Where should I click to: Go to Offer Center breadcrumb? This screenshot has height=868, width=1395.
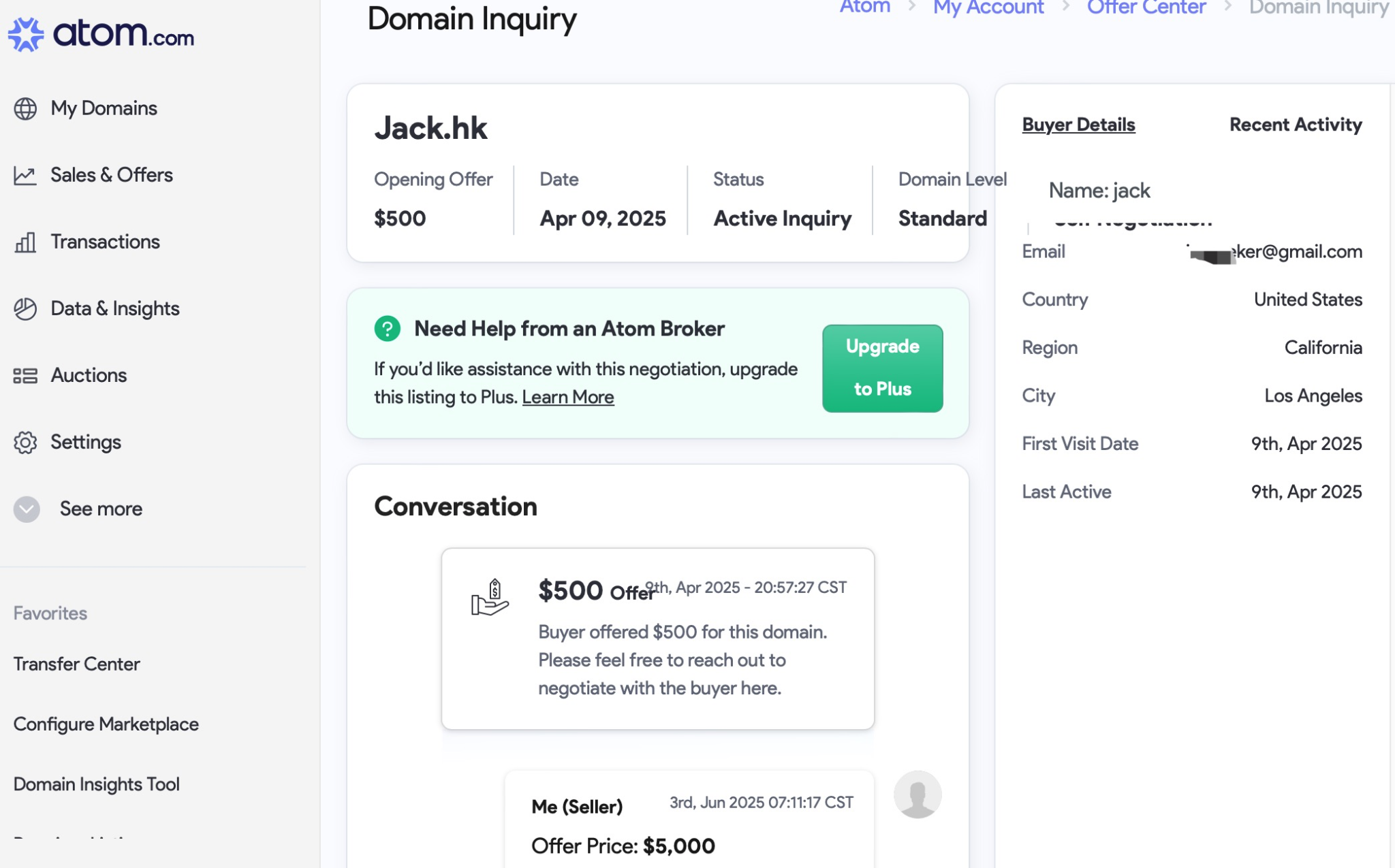point(1146,8)
